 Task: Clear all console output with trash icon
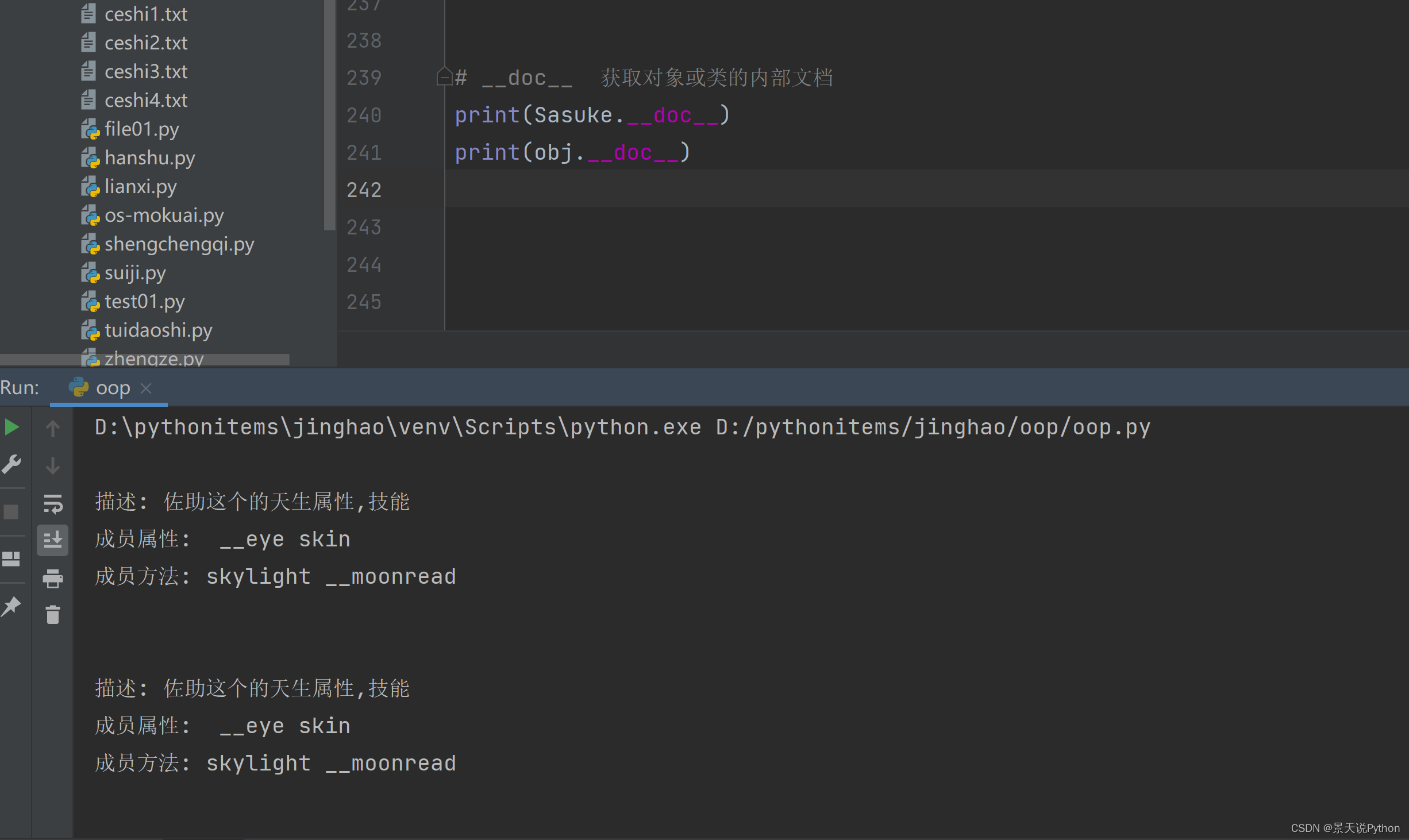coord(53,615)
